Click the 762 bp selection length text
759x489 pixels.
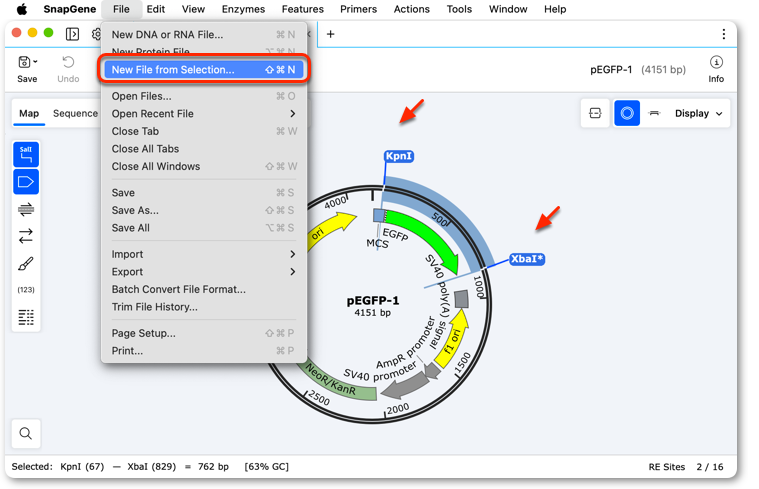click(x=213, y=467)
